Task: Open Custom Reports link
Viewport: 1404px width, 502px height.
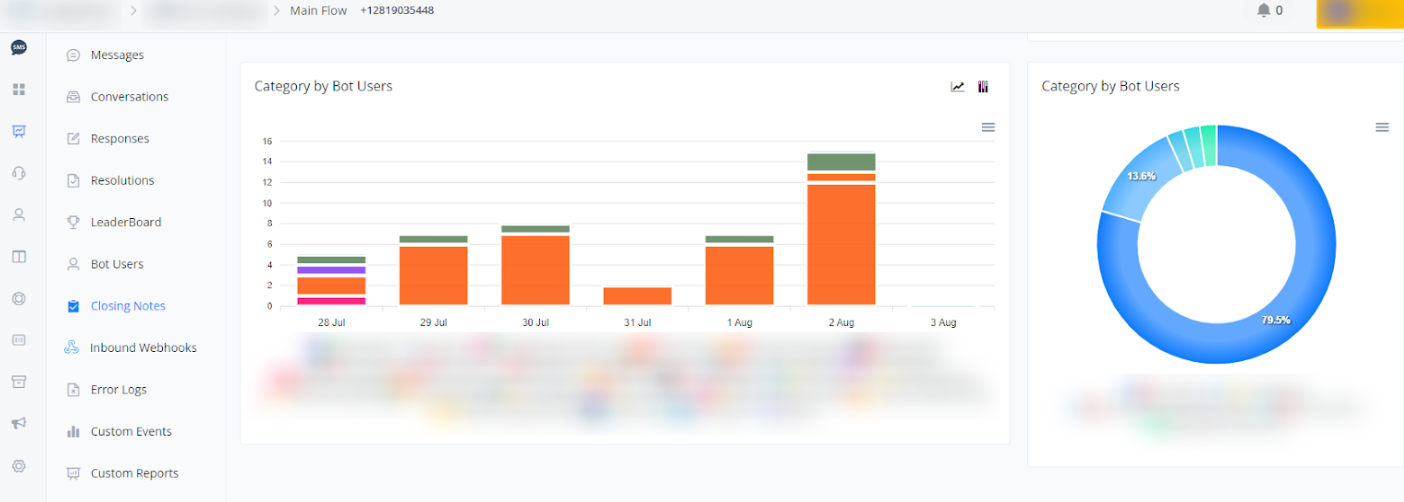Action: click(x=134, y=473)
